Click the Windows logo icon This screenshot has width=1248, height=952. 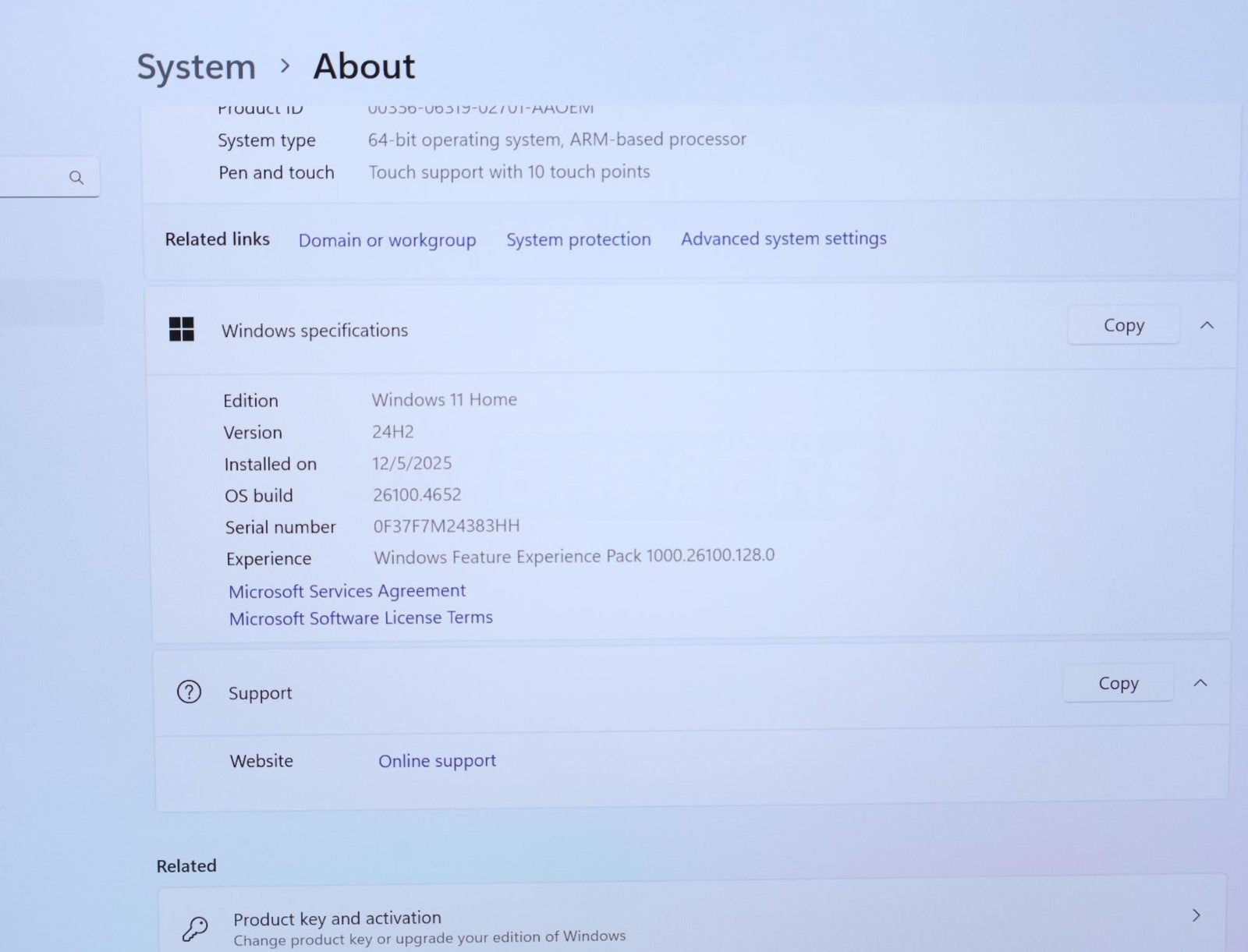tap(182, 329)
